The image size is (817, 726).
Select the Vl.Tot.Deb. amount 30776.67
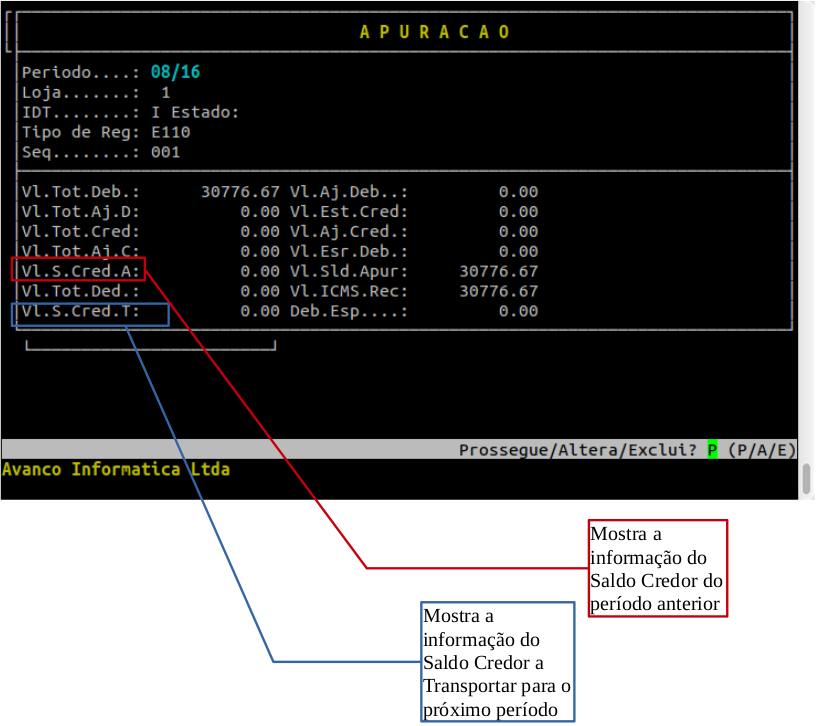tap(240, 191)
